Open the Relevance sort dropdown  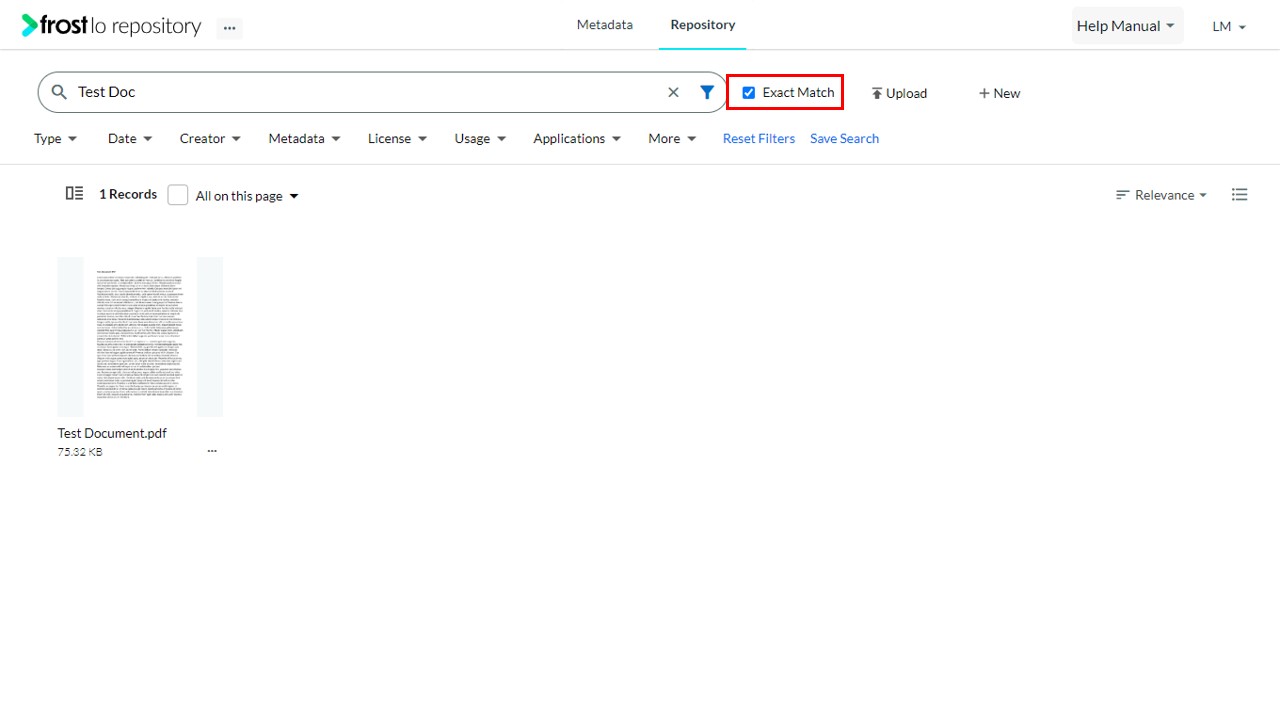click(1161, 195)
